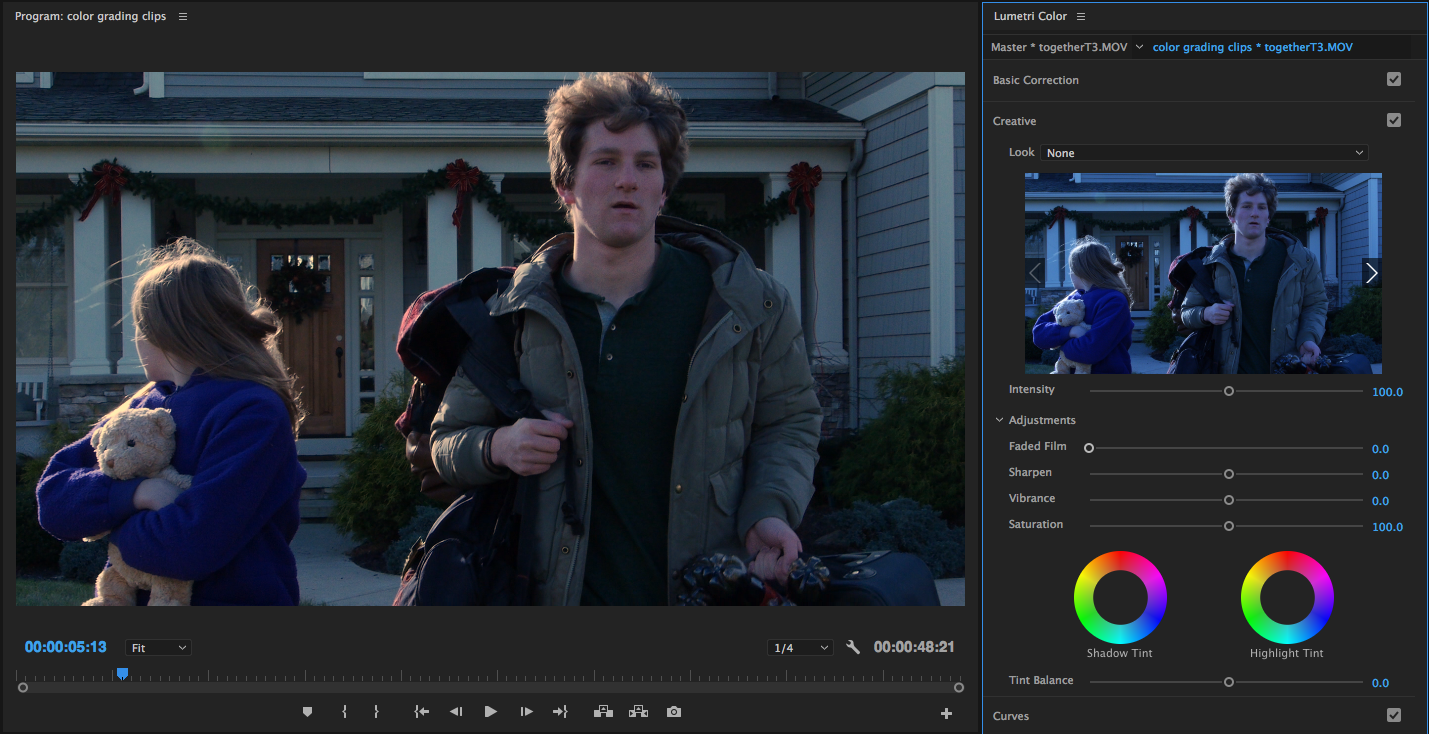1429x734 pixels.
Task: Disable the Curves section checkbox
Action: (1394, 715)
